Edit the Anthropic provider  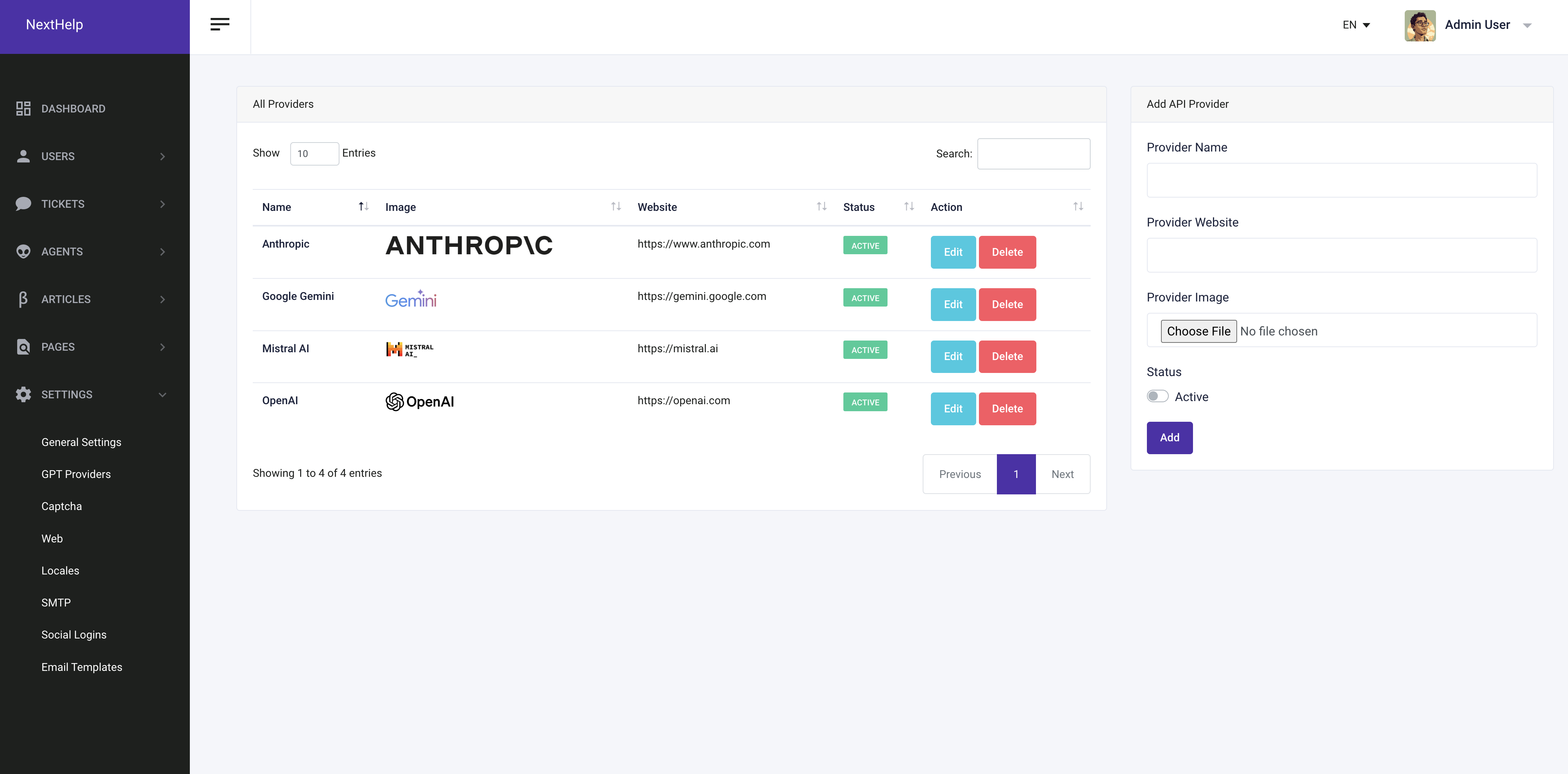click(x=953, y=252)
